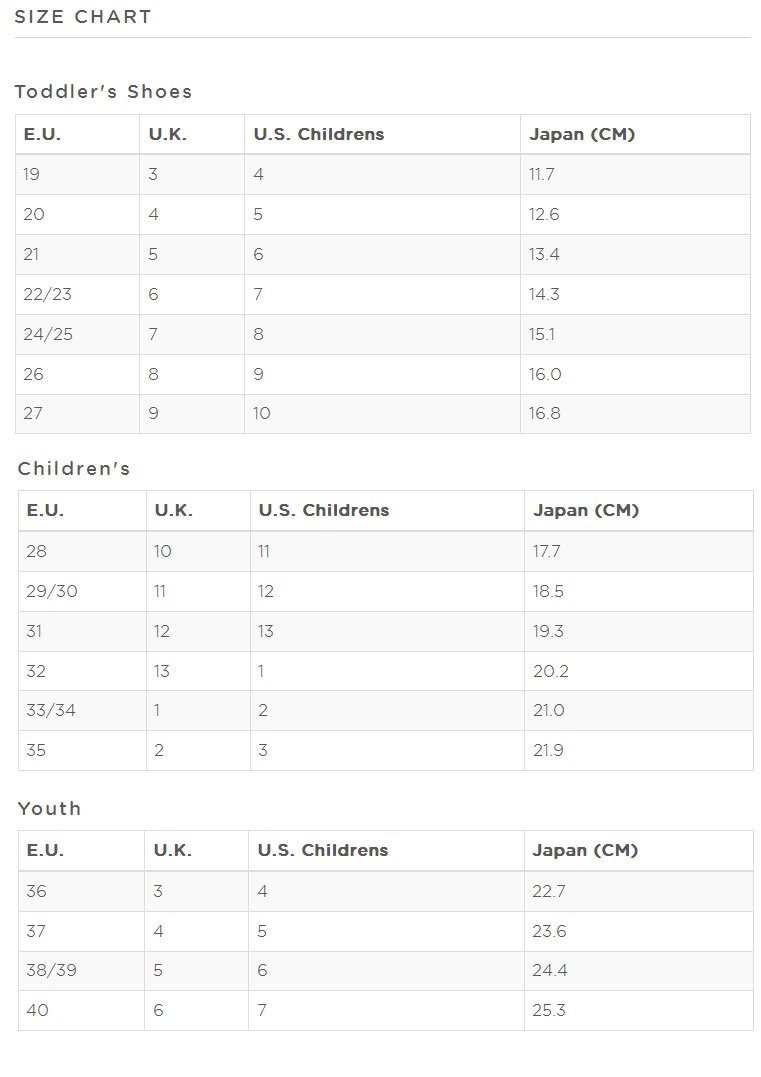Click E.U. size 29/30 cell
The height and width of the screenshot is (1077, 761).
click(x=52, y=592)
